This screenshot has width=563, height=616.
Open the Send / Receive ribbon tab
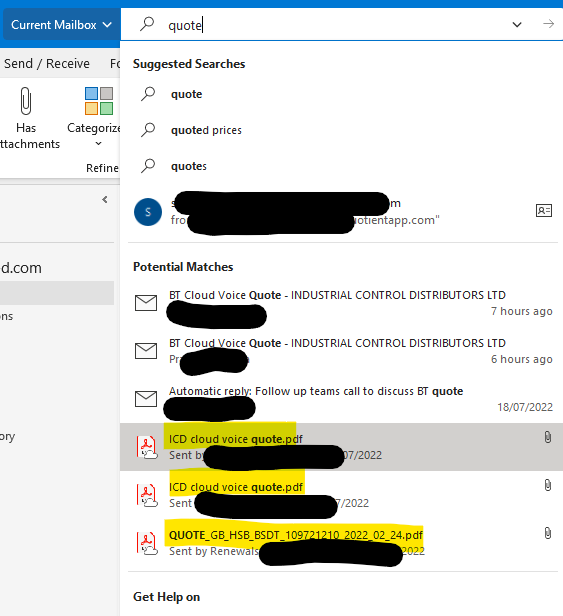(x=47, y=63)
